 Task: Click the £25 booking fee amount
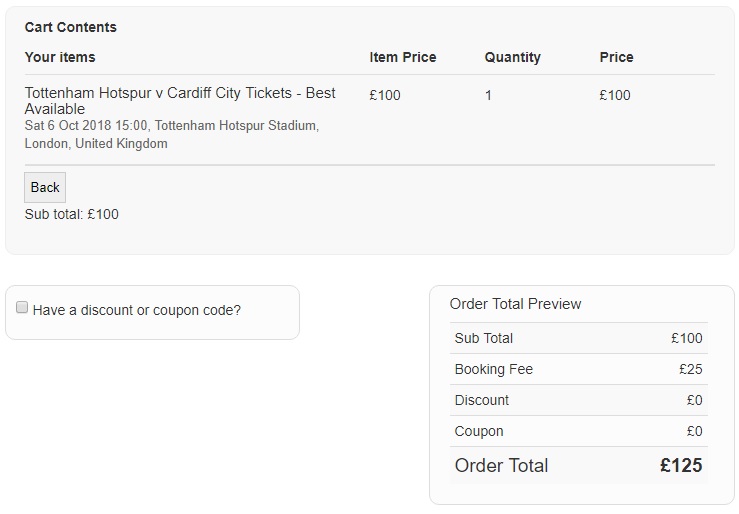[x=690, y=369]
